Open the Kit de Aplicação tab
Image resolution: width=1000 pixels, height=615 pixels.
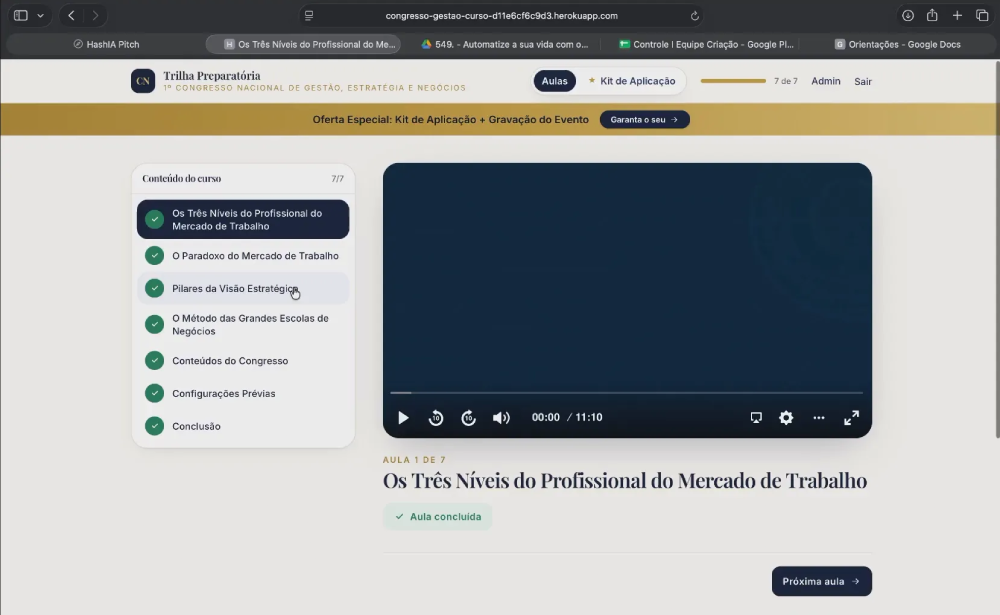pos(631,81)
